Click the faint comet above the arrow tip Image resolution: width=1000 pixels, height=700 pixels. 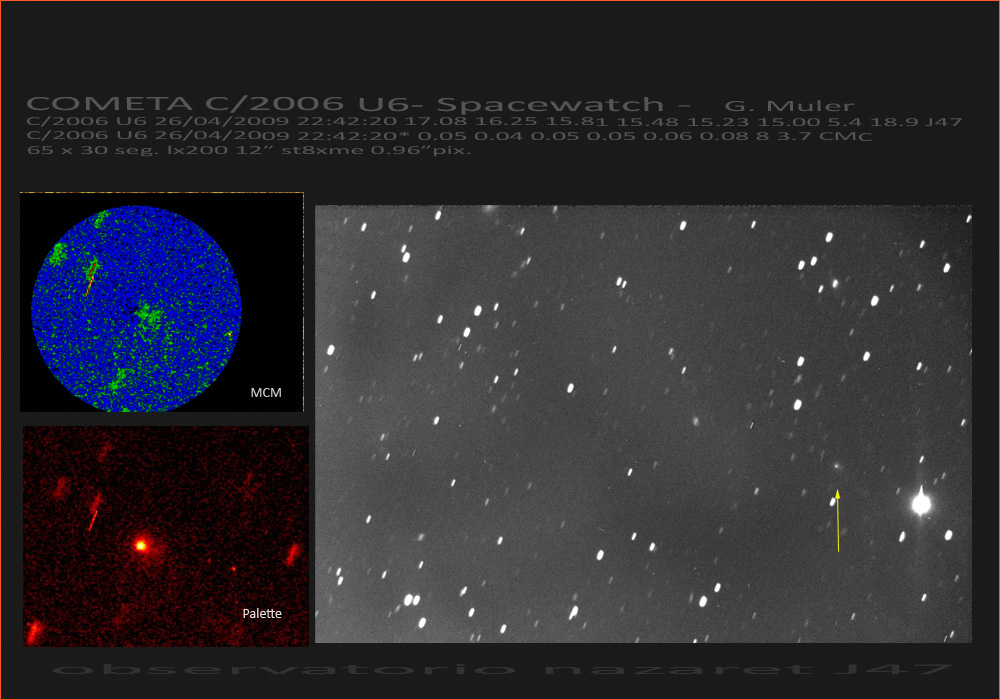click(x=836, y=466)
